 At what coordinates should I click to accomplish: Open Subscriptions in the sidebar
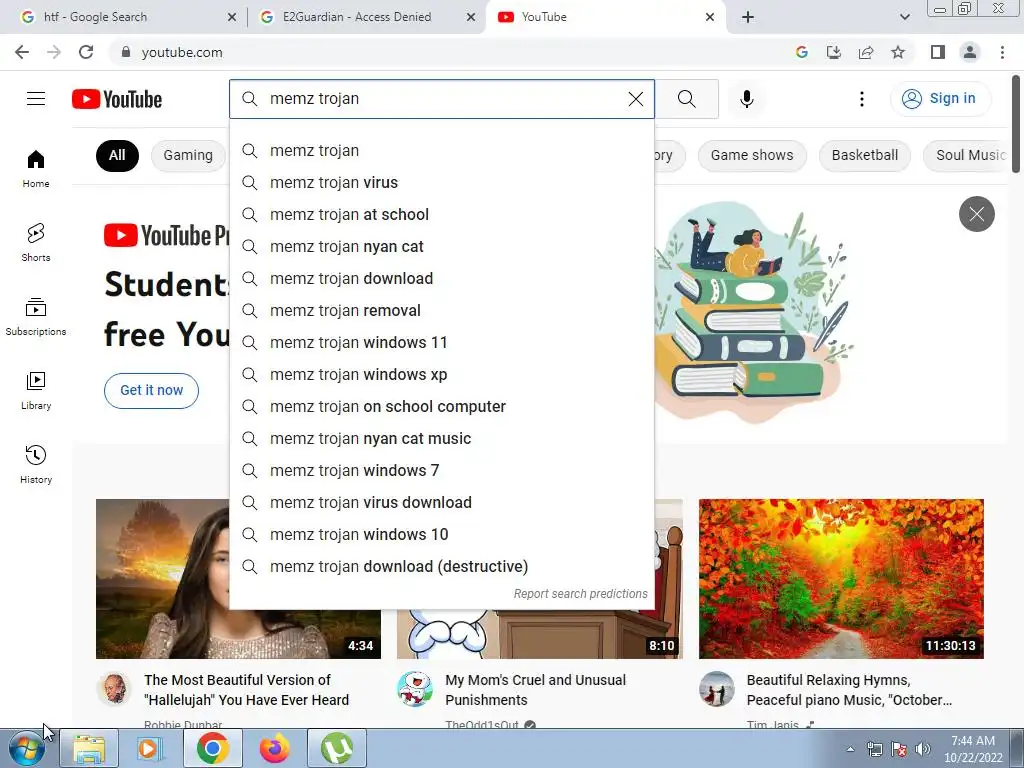coord(36,317)
